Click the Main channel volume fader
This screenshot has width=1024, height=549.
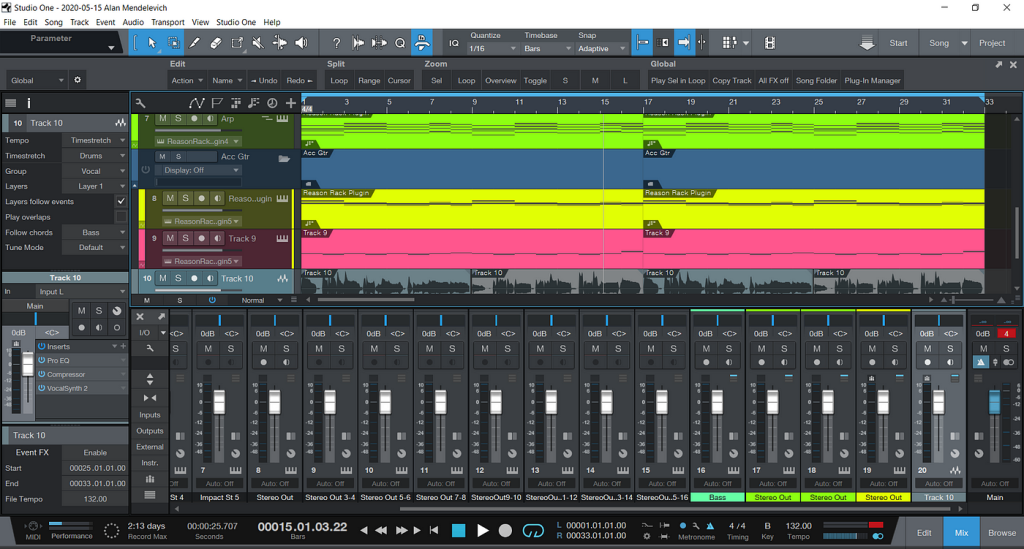pyautogui.click(x=994, y=402)
